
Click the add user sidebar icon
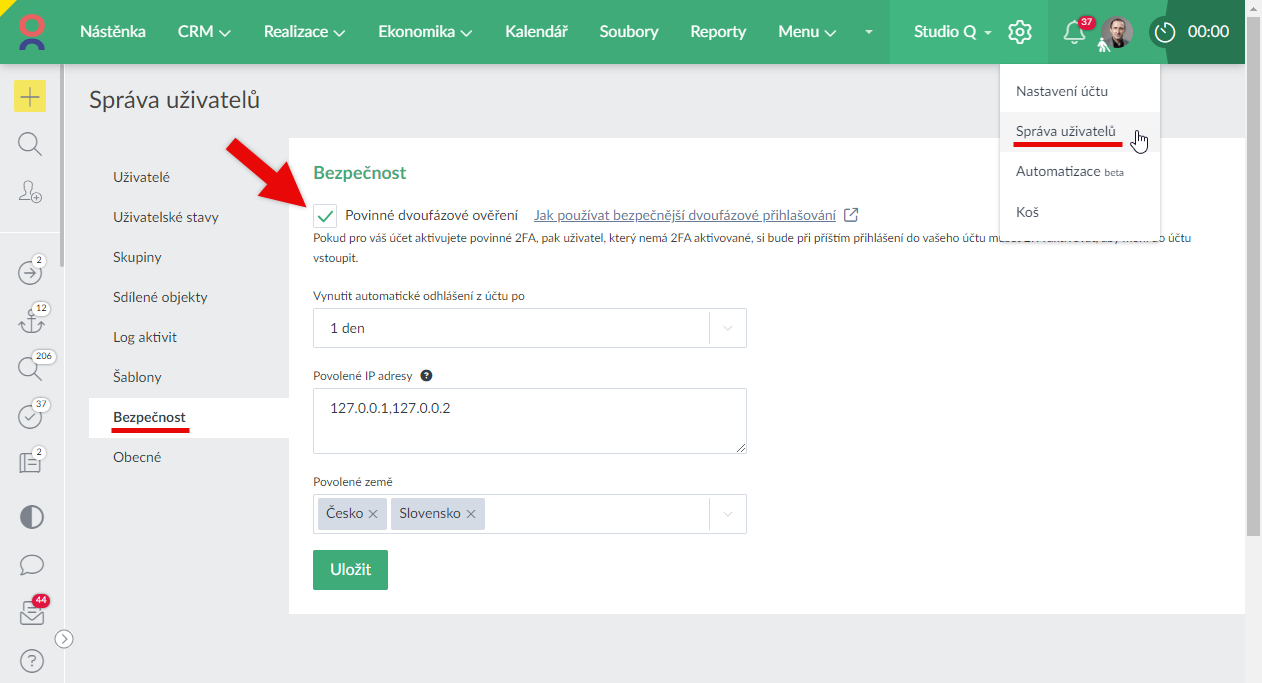(x=30, y=193)
